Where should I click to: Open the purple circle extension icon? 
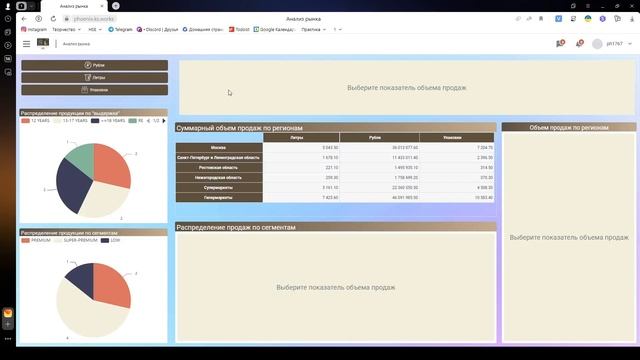(x=602, y=19)
